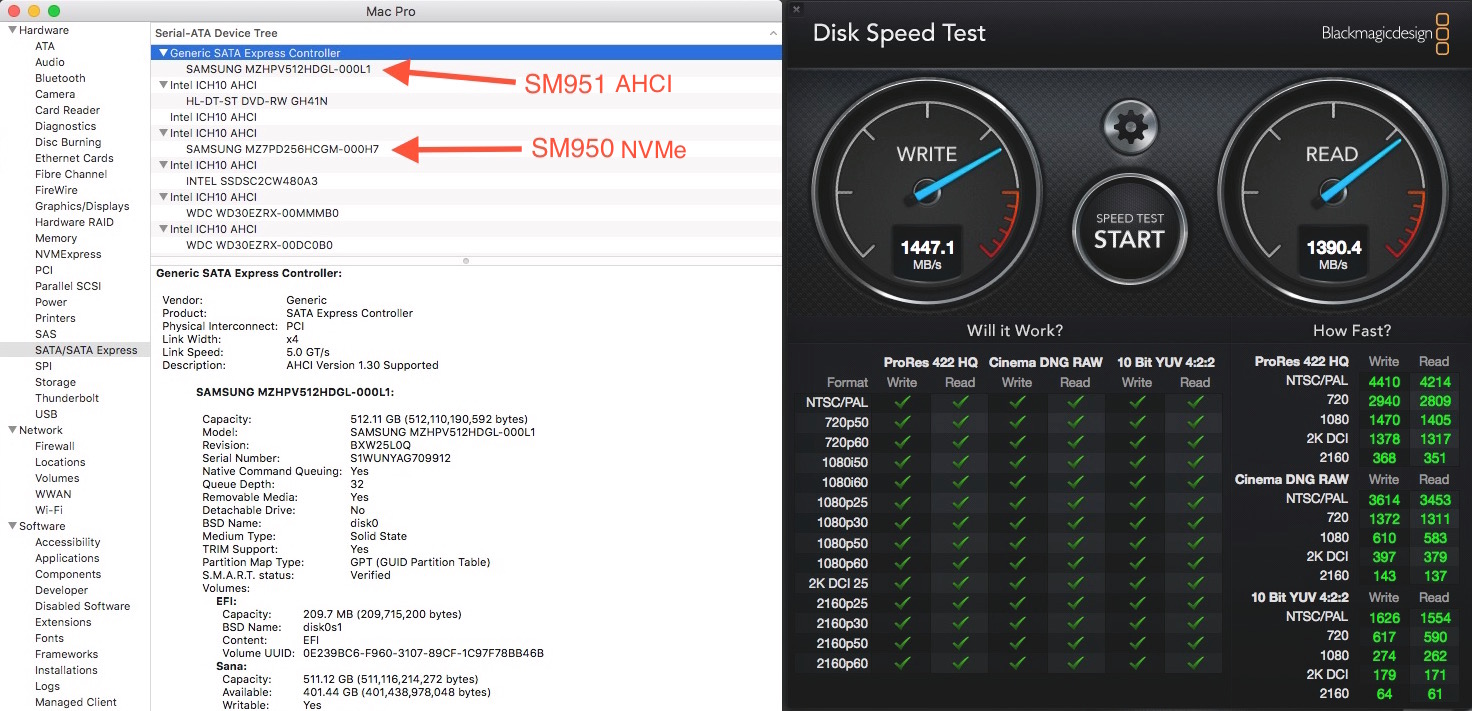Click the WRITE speed gauge
The width and height of the screenshot is (1472, 711).
click(926, 191)
